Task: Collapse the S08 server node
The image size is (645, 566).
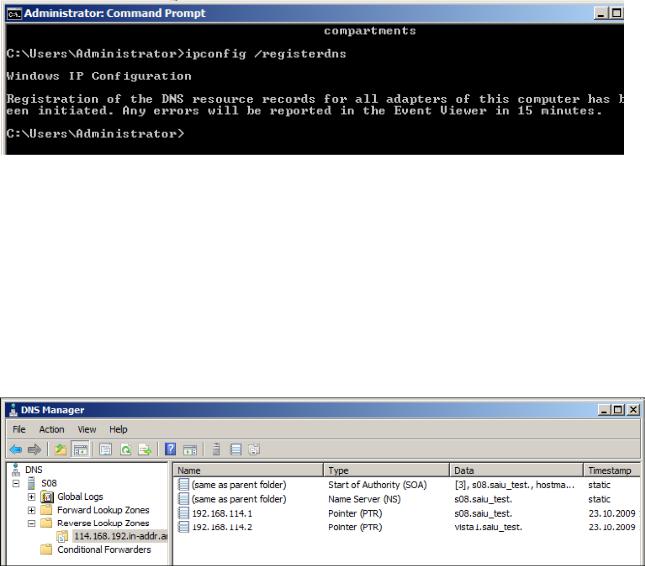Action: pos(16,483)
